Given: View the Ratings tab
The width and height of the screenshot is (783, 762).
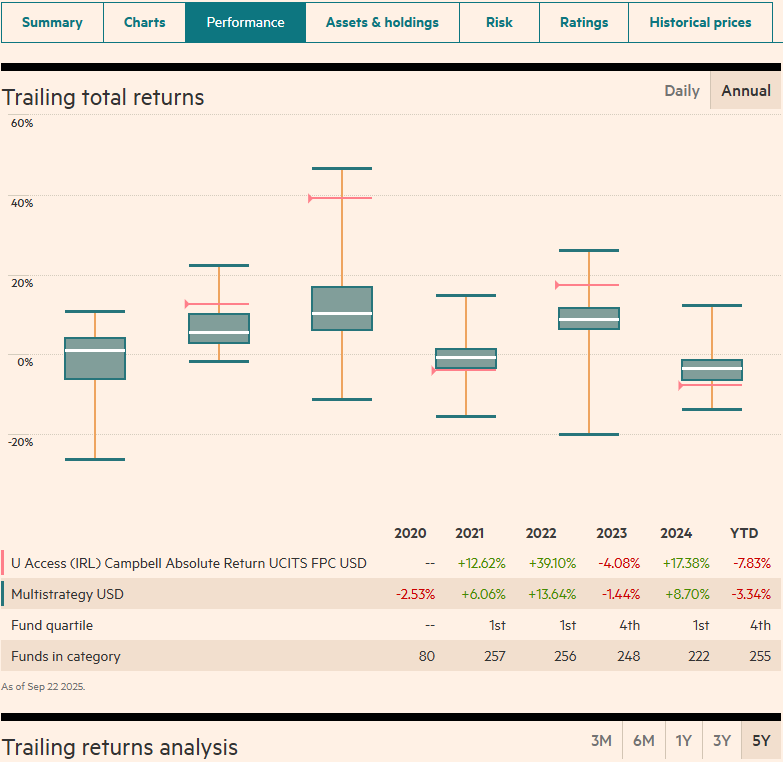Looking at the screenshot, I should (x=583, y=22).
